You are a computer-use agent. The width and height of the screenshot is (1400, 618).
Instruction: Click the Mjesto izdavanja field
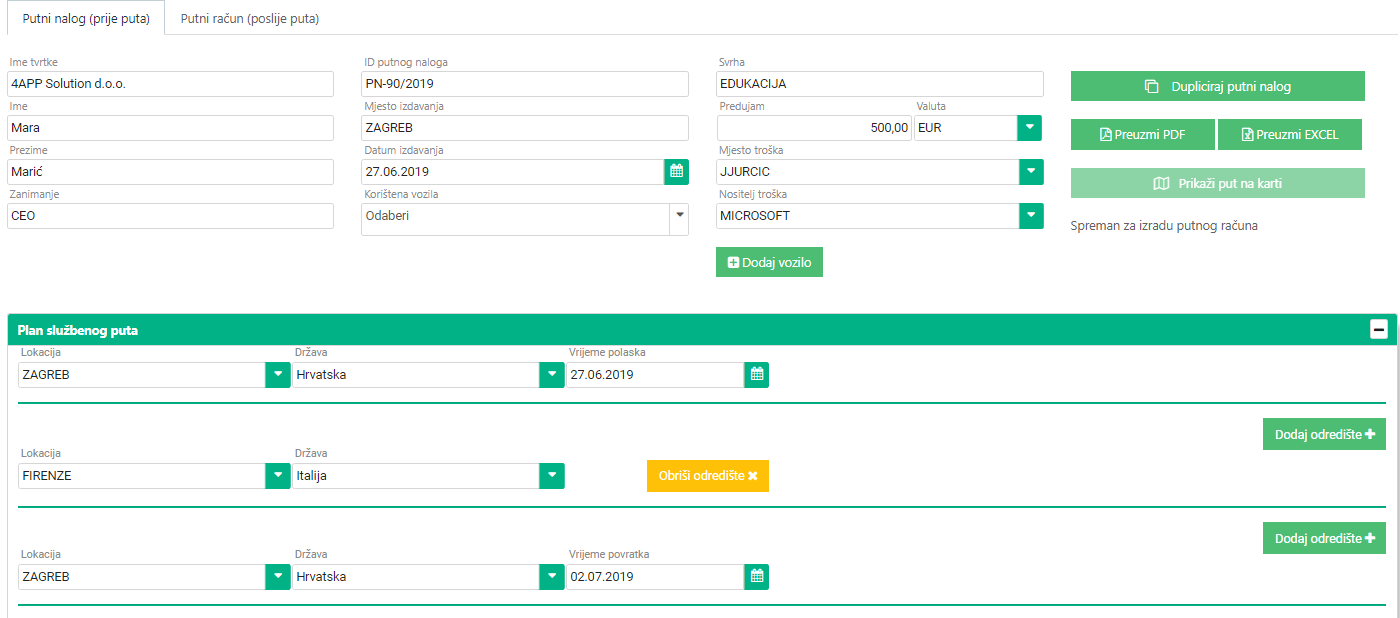point(525,128)
